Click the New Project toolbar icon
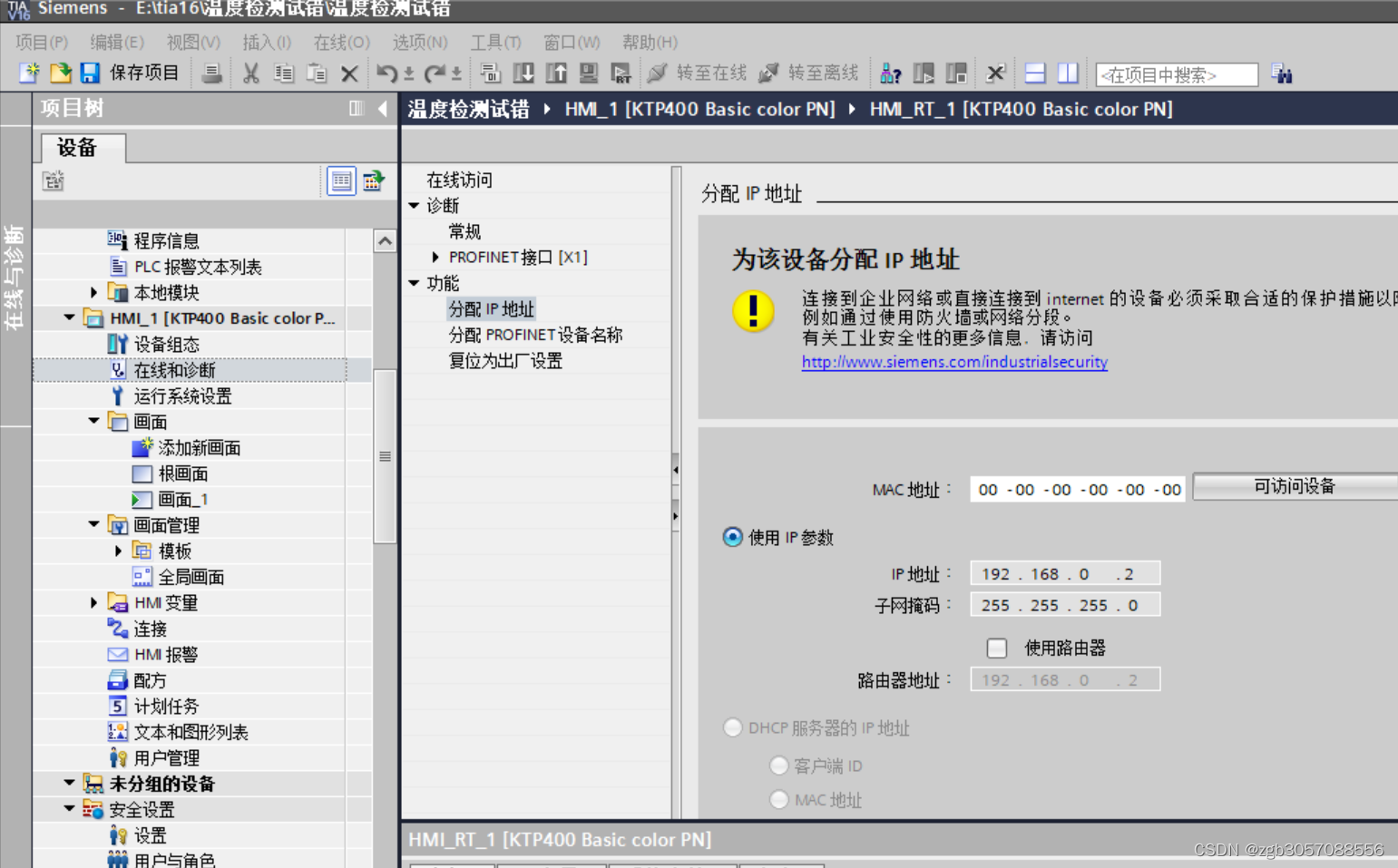1398x868 pixels. pos(29,73)
